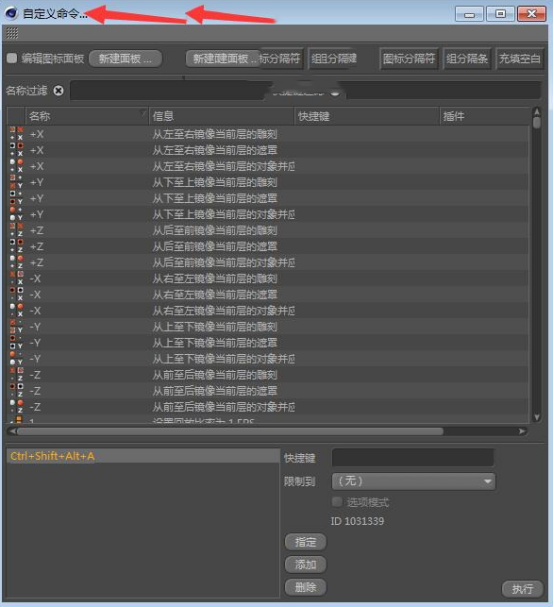554x607 pixels.
Task: Click icon of +Y row 从下至上镜像当前层的雕刻
Action: pos(16,182)
